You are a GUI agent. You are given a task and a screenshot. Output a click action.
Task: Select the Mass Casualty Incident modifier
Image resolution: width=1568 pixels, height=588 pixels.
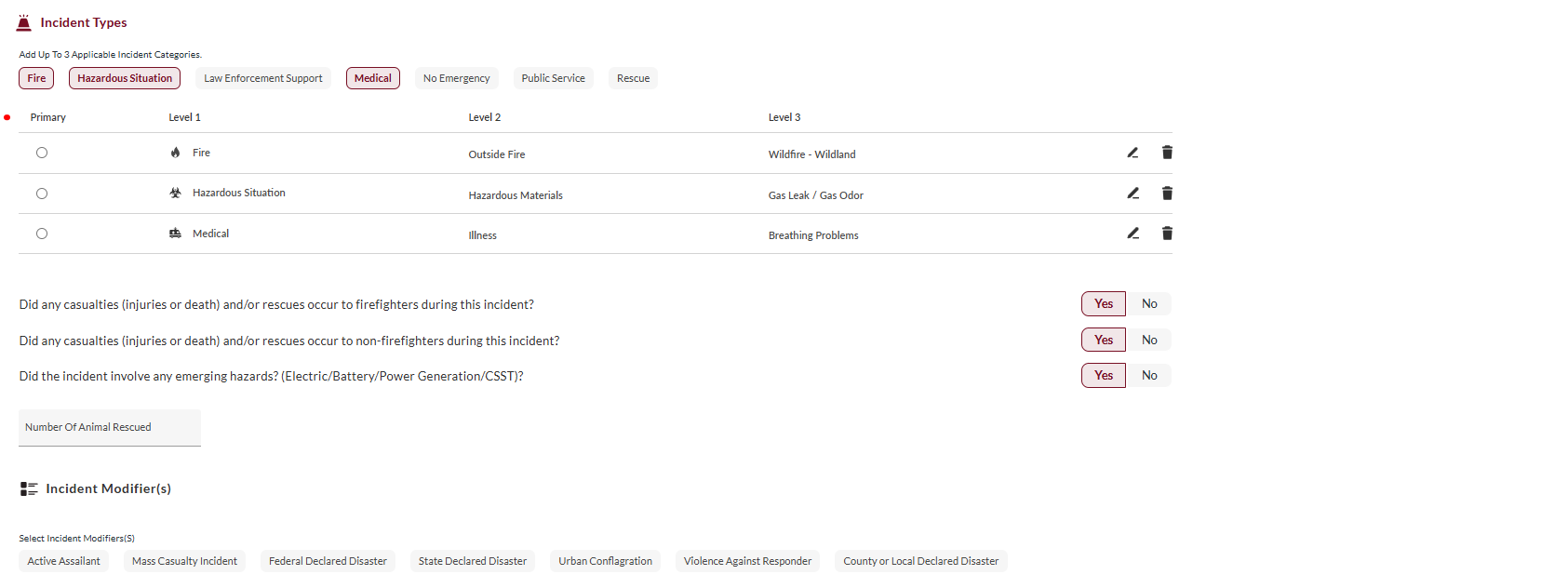184,561
